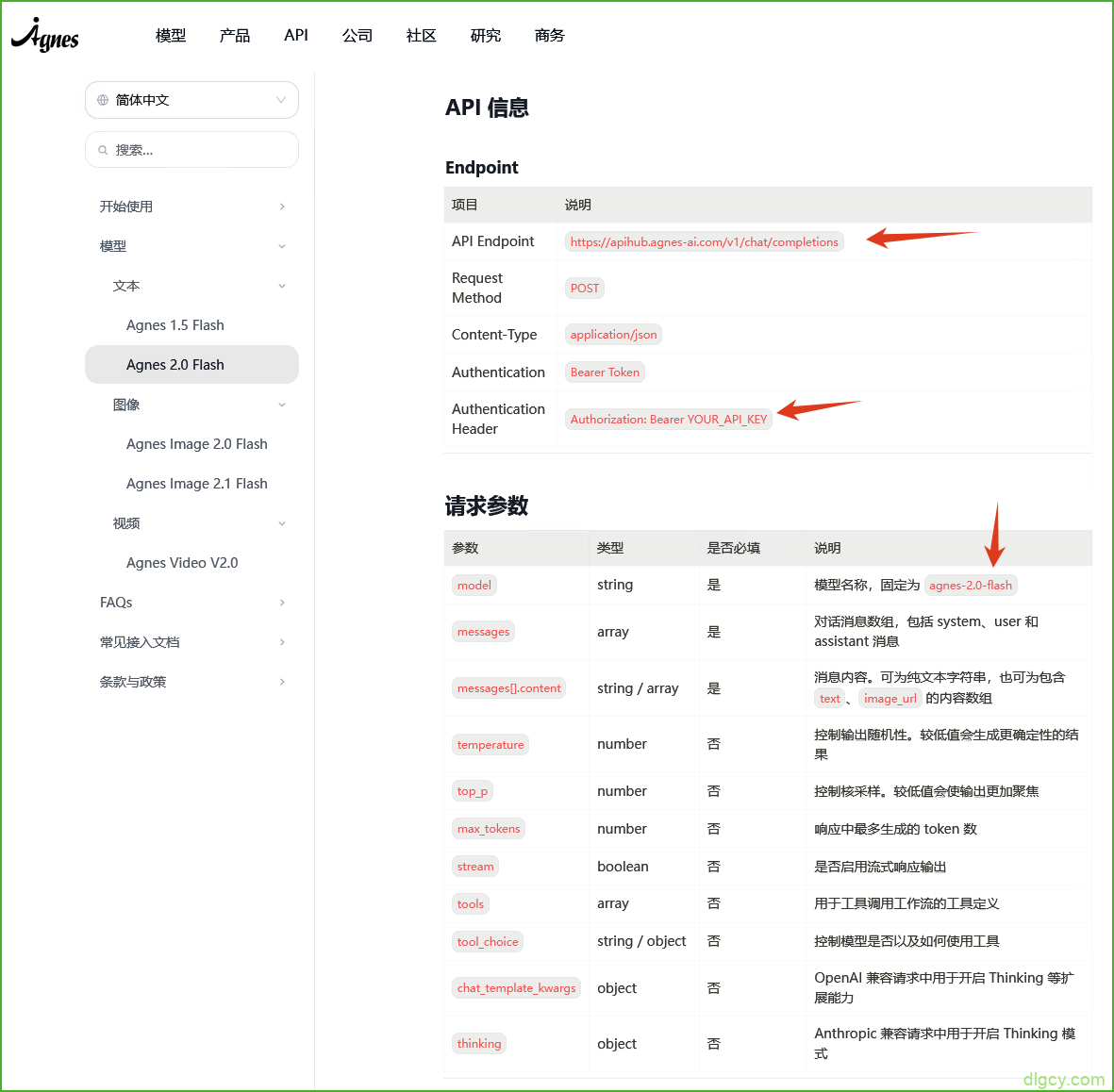Click the Authorization: Bearer YOUR_API_KEY code
Screen dimensions: 1114x1092
669,420
